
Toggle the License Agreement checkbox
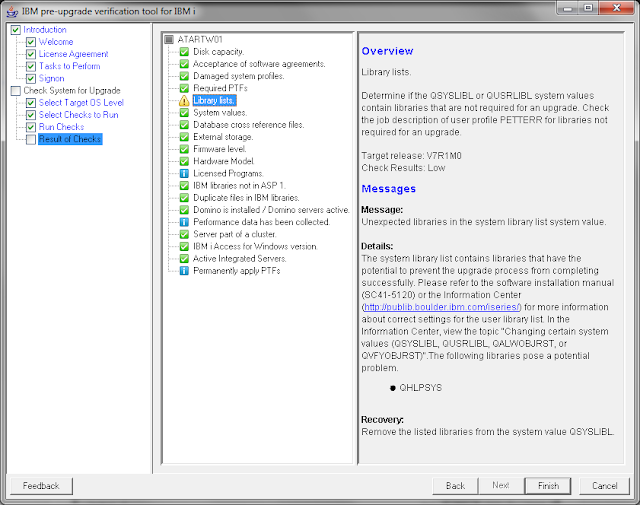(x=31, y=54)
